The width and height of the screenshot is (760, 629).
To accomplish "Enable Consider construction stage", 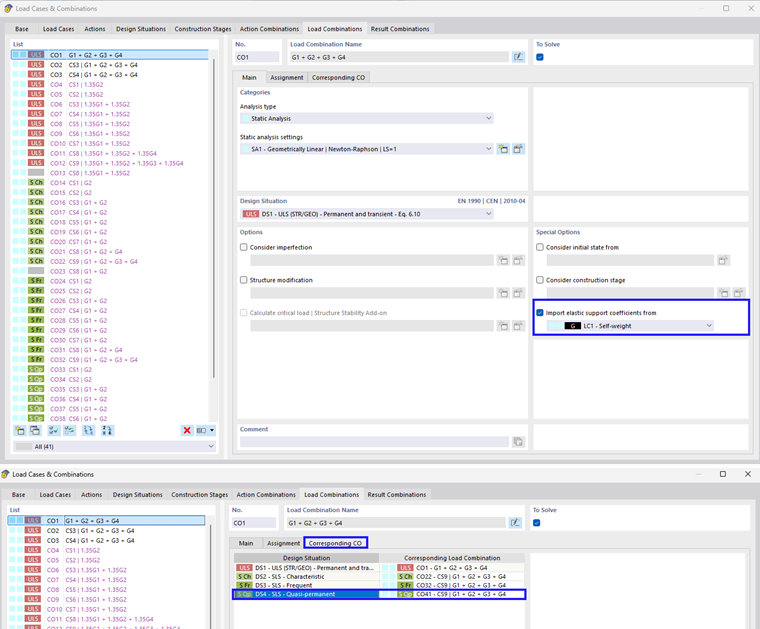I will (540, 280).
